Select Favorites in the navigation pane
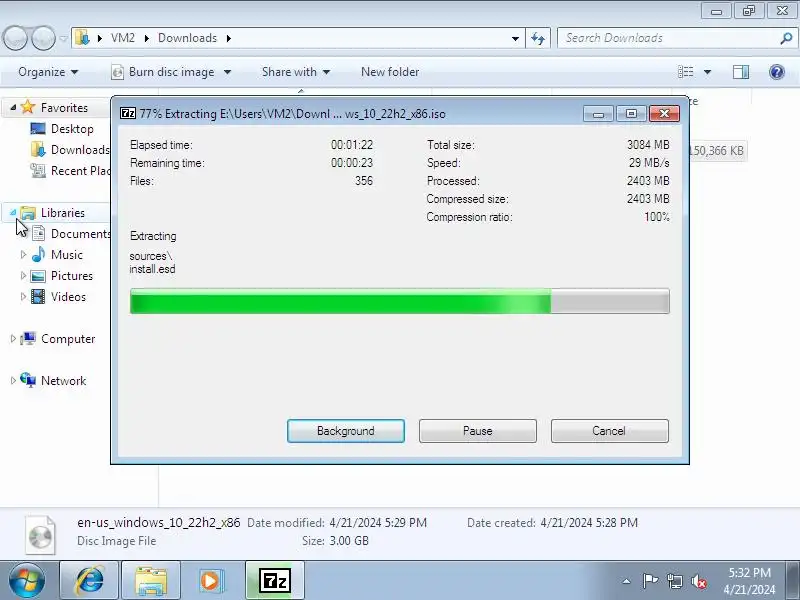Screen dimensions: 800x600 [x=64, y=108]
